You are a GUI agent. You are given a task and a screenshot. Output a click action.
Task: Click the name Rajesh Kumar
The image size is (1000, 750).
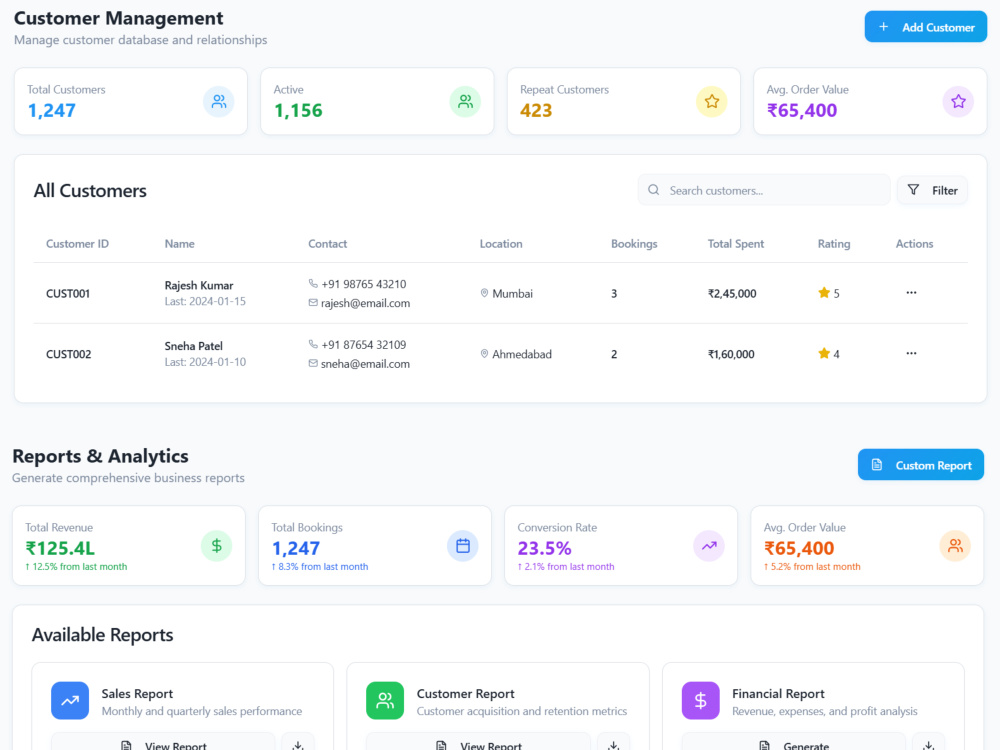click(x=198, y=285)
